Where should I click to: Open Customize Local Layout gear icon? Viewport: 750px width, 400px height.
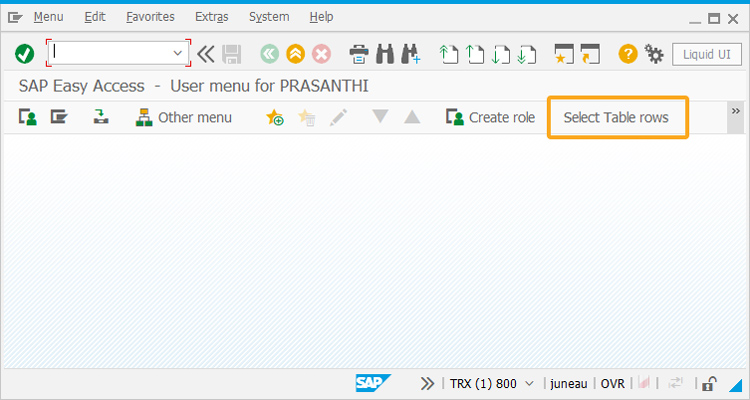(654, 54)
